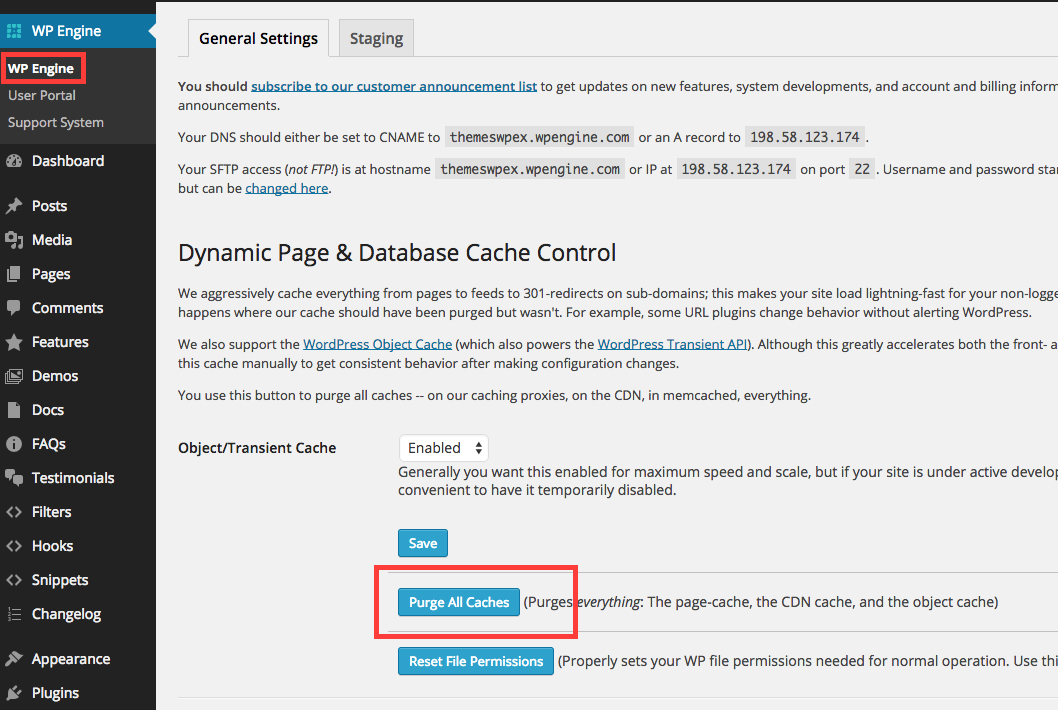Click the WP Engine logo icon in sidebar

point(13,31)
